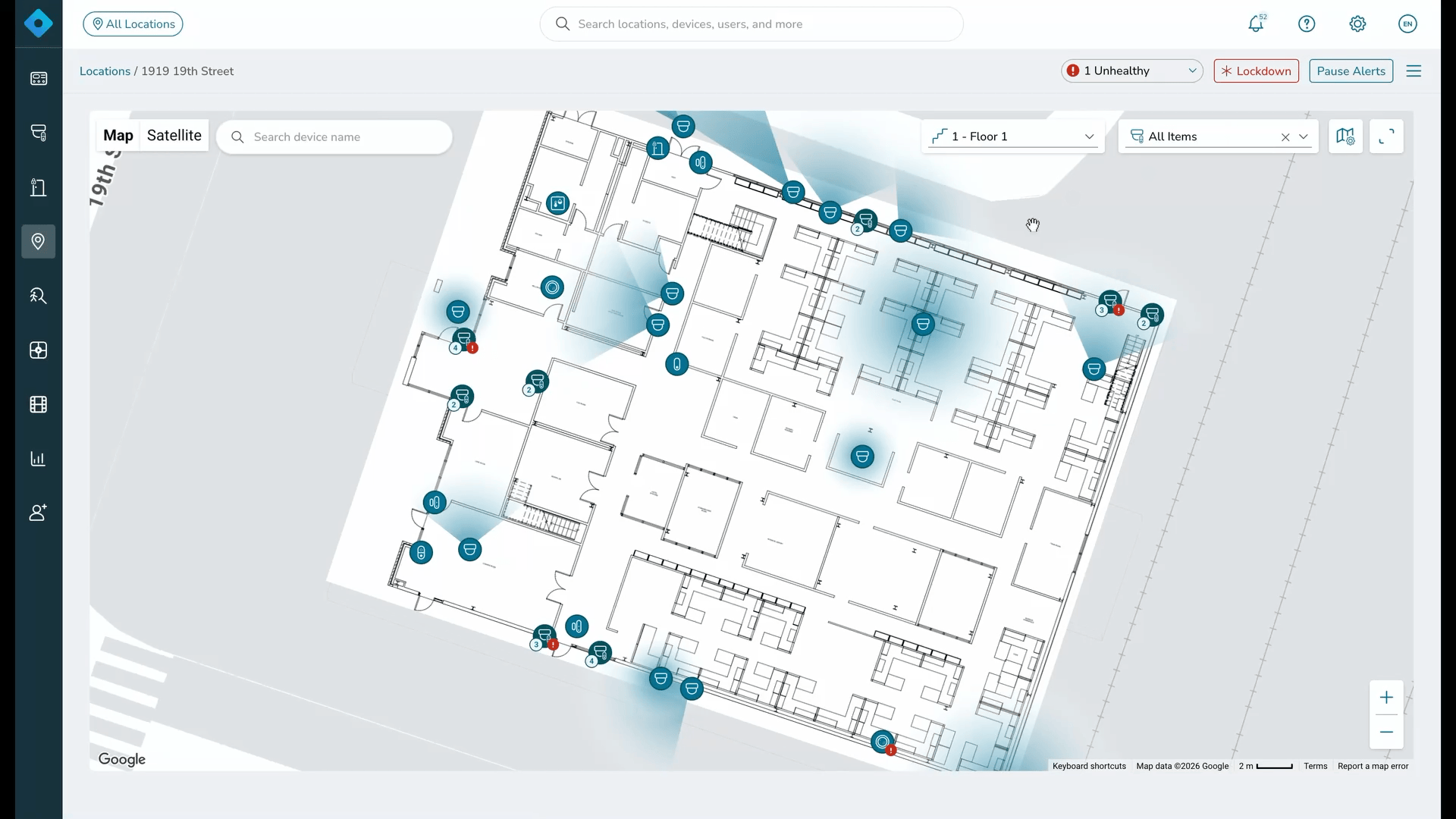
Task: Open the people search icon in the sidebar
Action: (38, 296)
